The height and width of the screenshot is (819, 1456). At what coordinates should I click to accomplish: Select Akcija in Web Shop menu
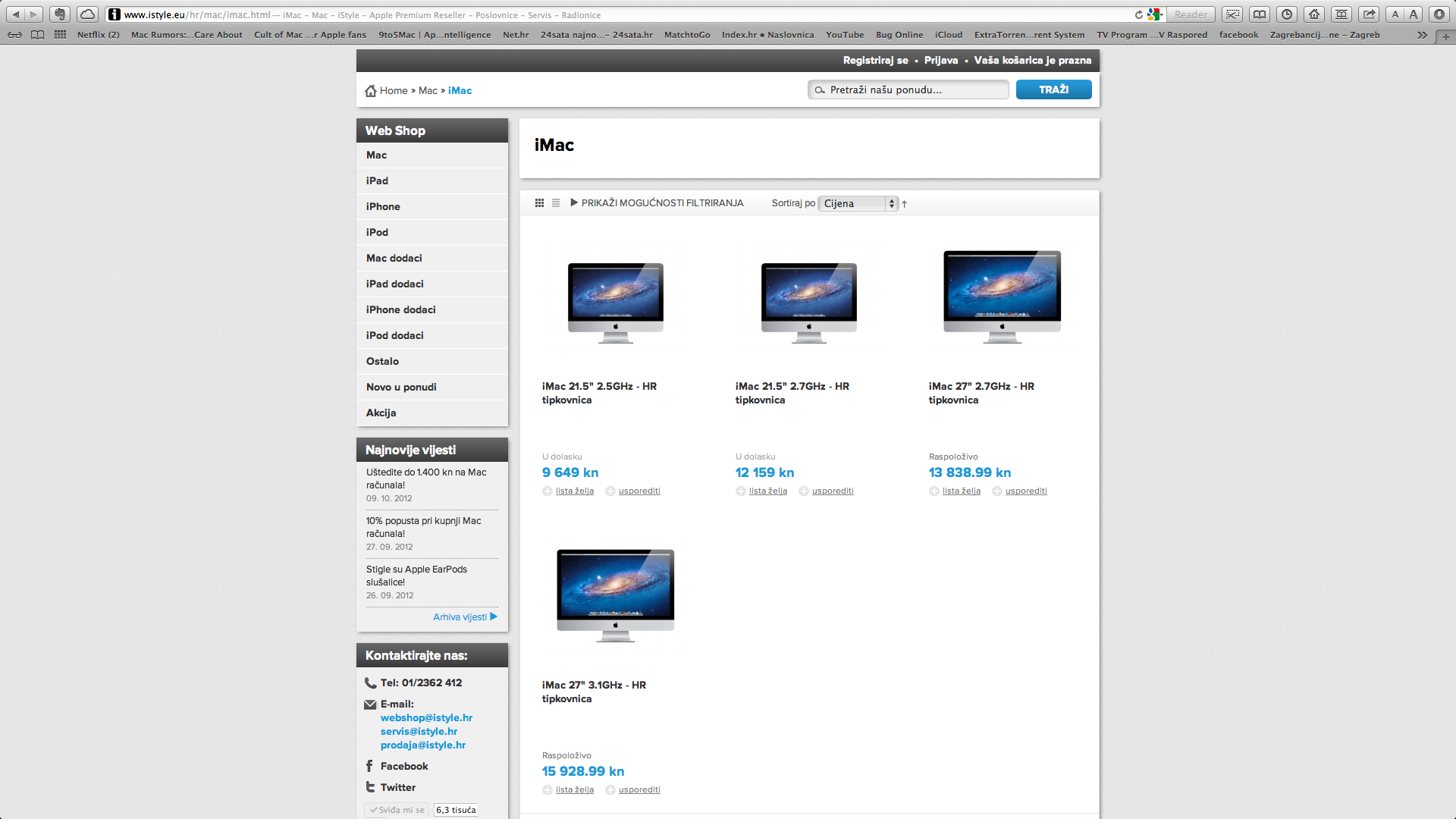(432, 413)
